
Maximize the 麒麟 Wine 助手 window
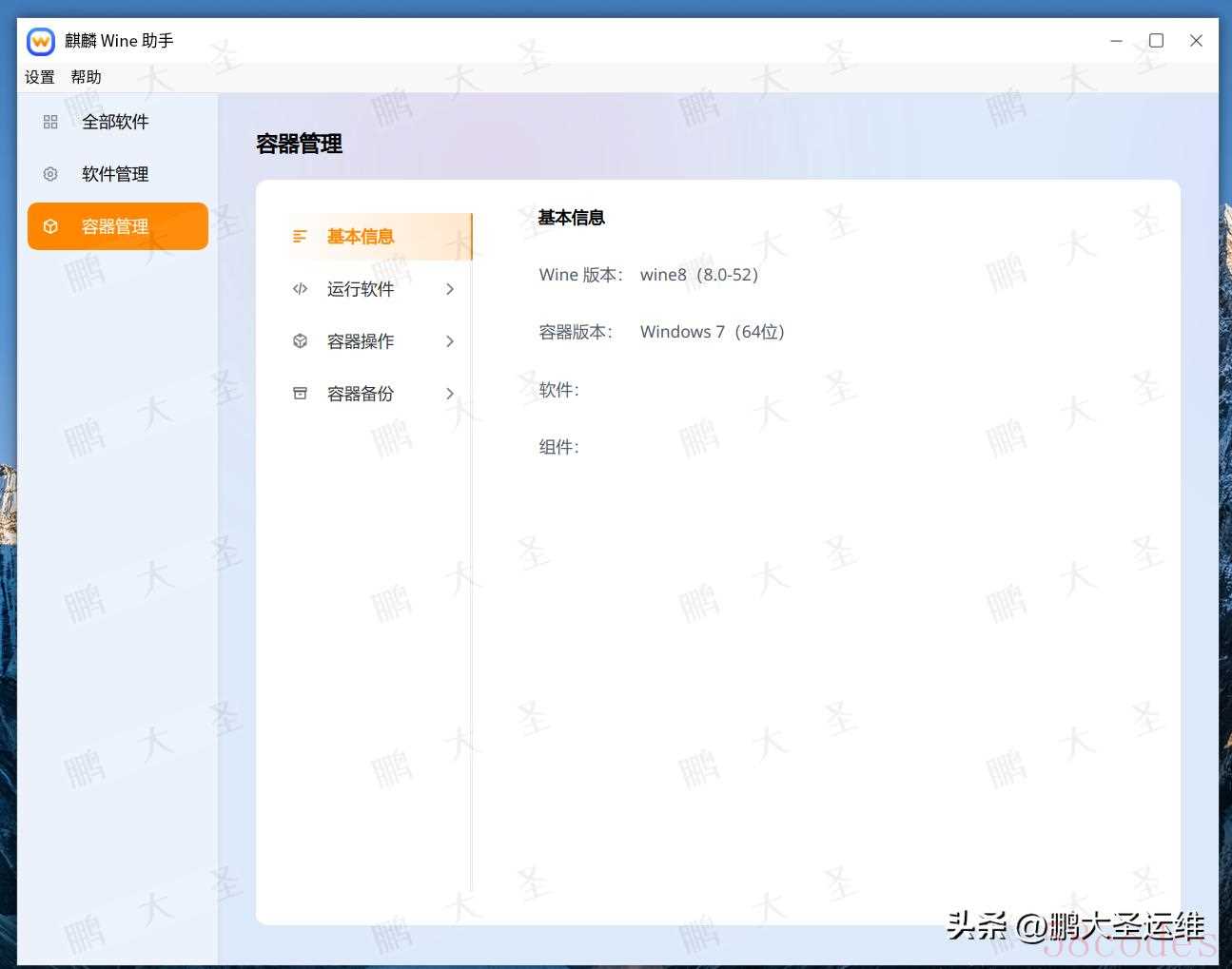1156,41
